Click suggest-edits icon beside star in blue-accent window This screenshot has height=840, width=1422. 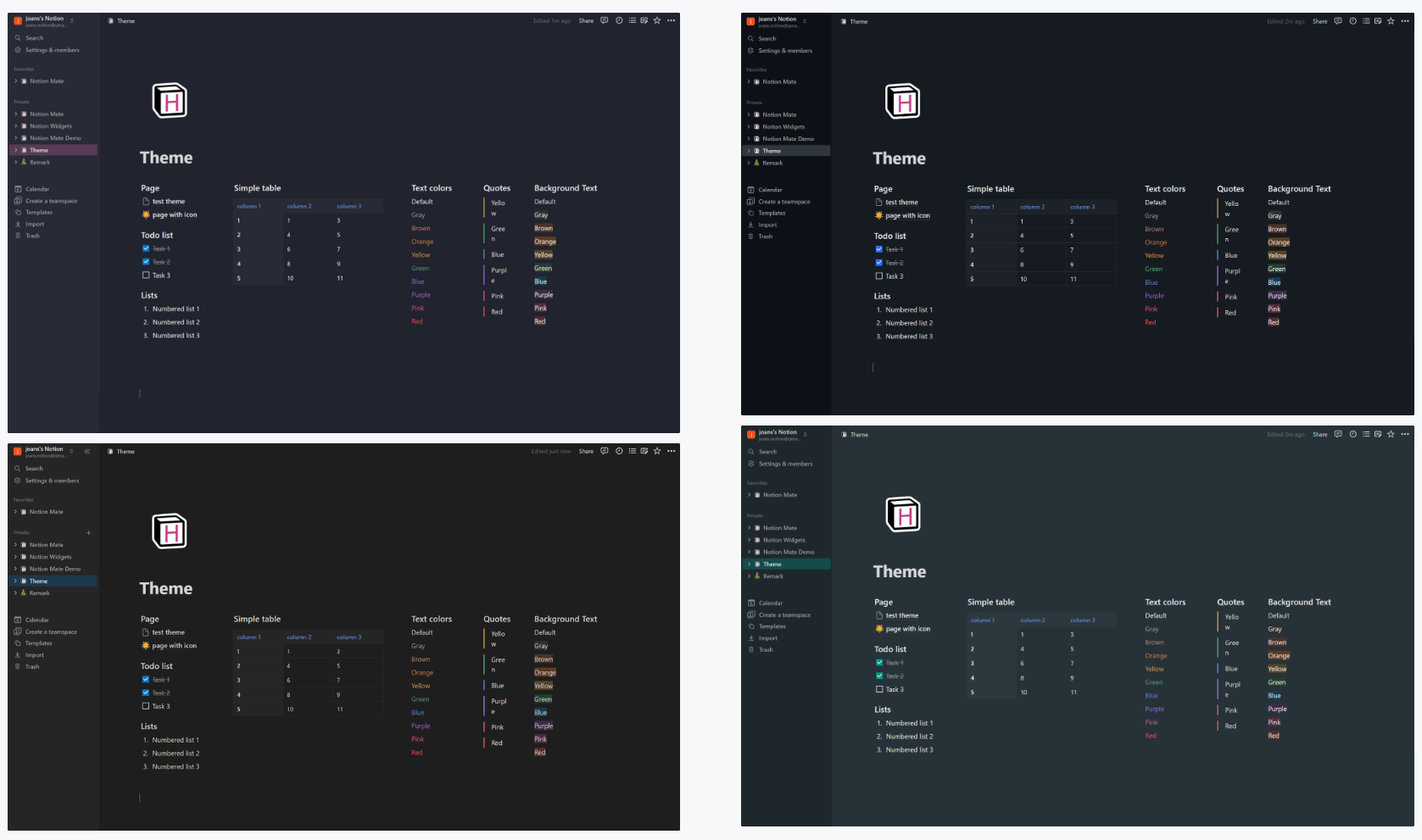644,451
